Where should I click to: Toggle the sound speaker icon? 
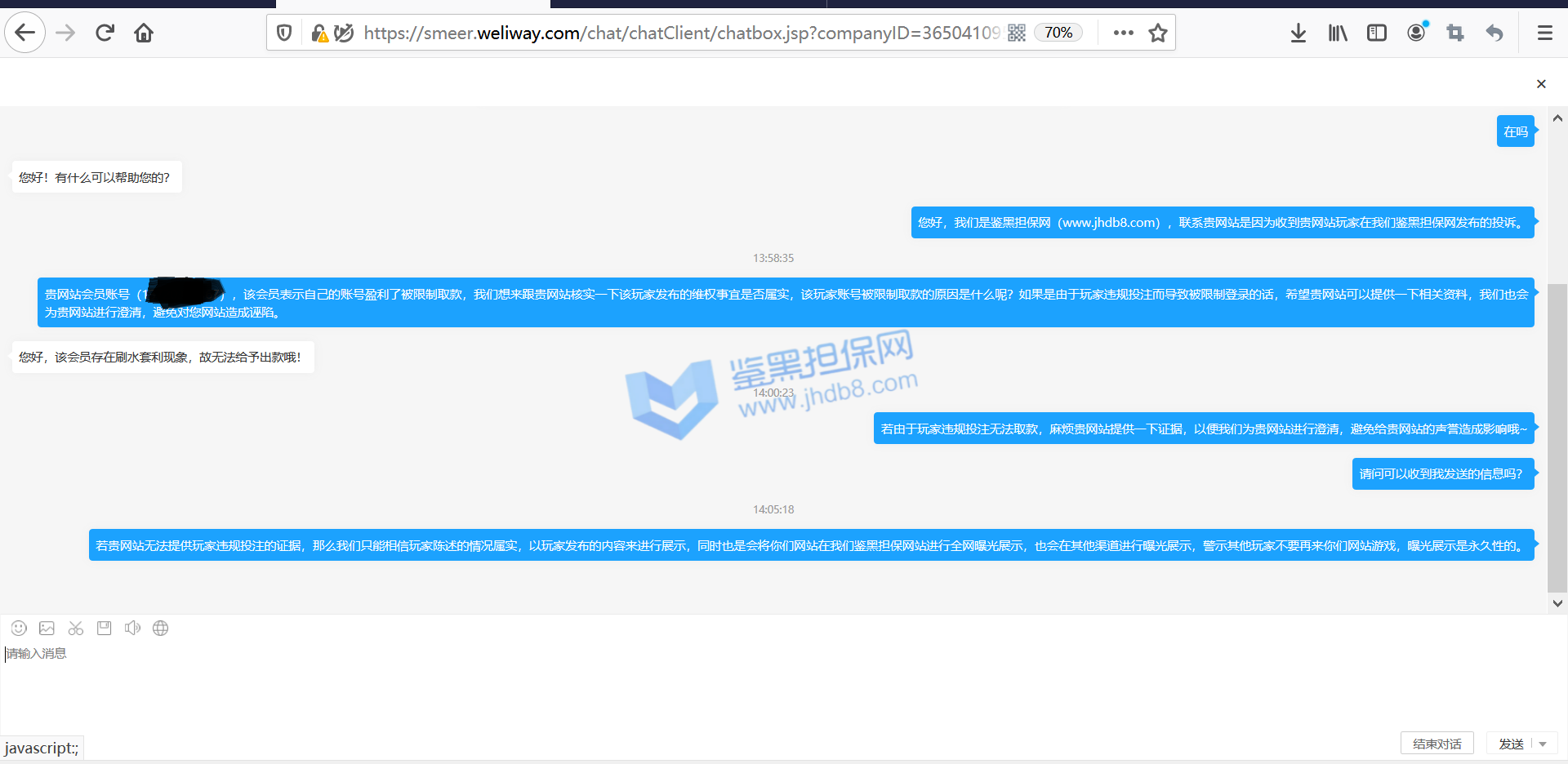(132, 628)
